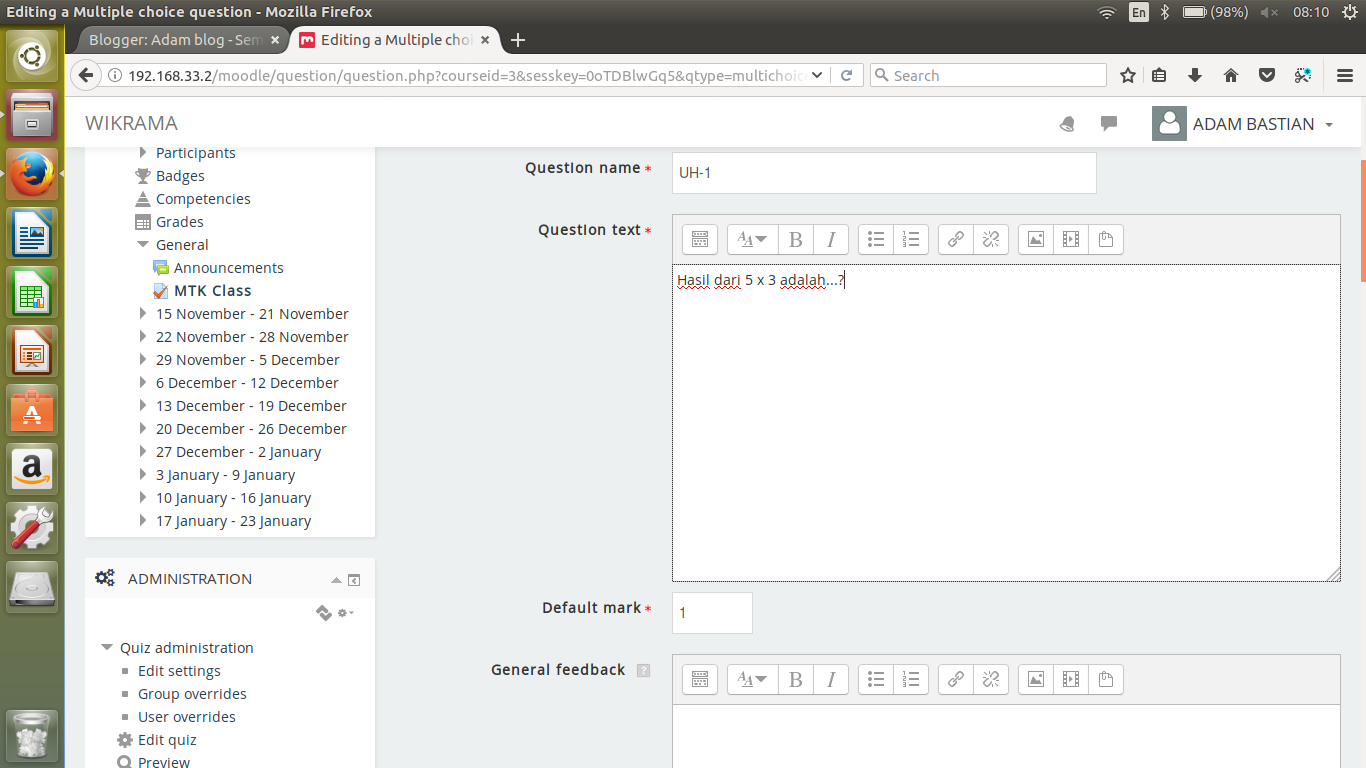Click the notifications bell icon
Screen dimensions: 1366x768
1067,123
